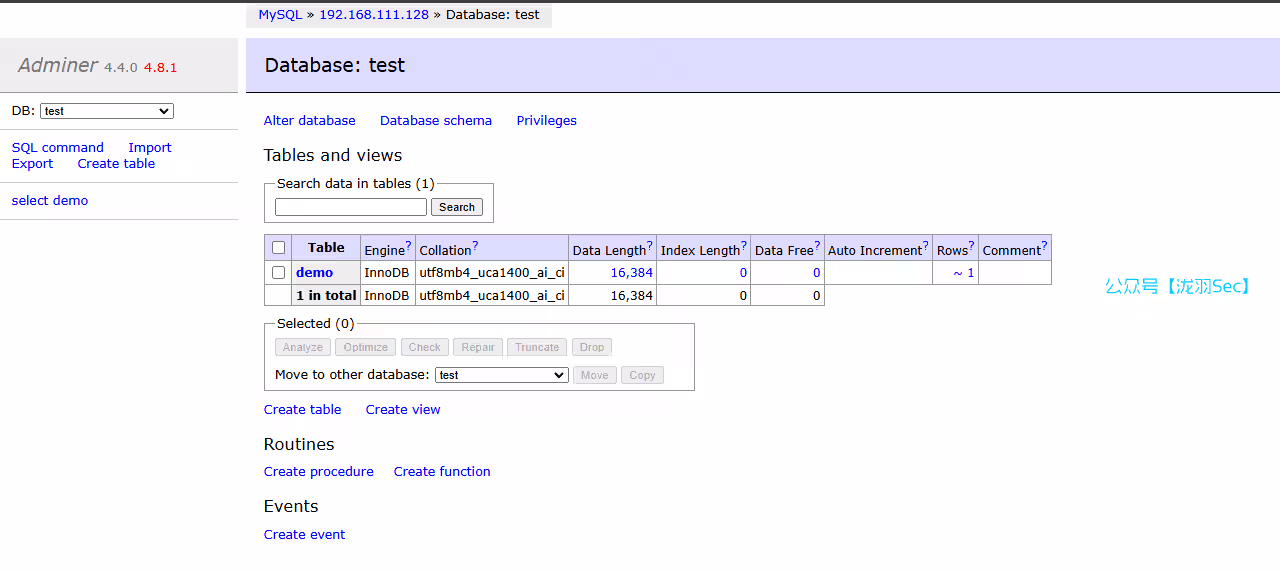Click the Create procedure link

tap(319, 471)
